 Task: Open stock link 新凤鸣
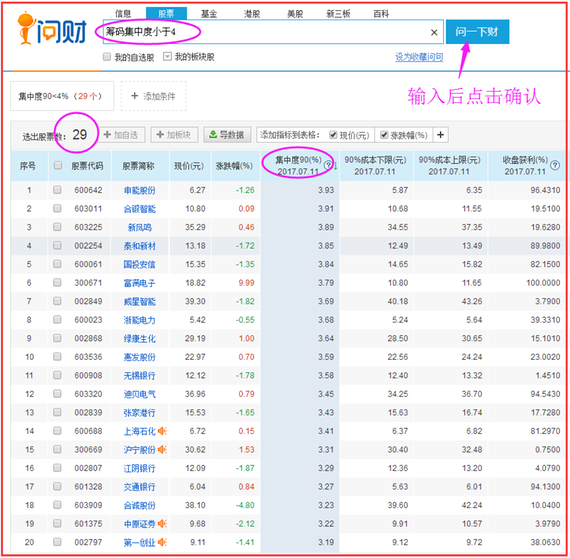(139, 227)
